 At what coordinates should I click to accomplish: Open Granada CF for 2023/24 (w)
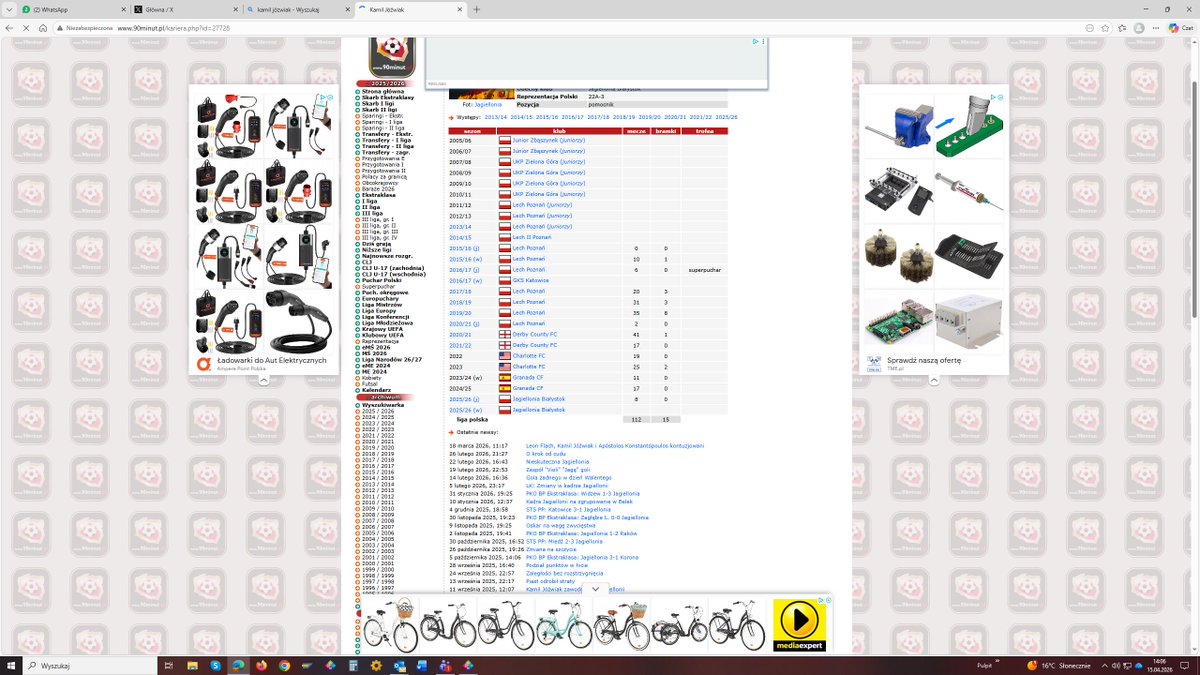[x=528, y=378]
